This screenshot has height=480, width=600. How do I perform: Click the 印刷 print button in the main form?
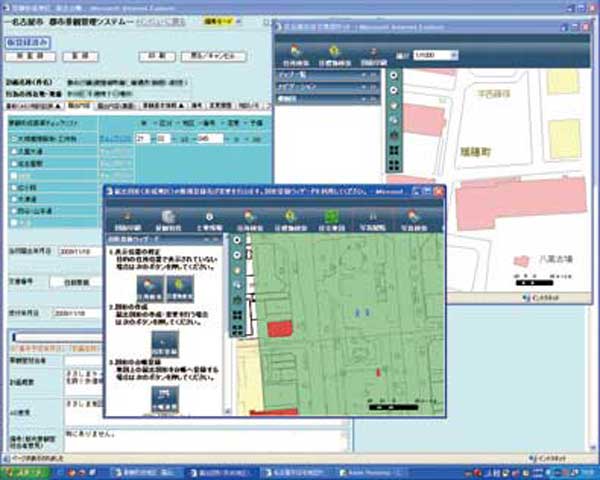click(x=157, y=56)
